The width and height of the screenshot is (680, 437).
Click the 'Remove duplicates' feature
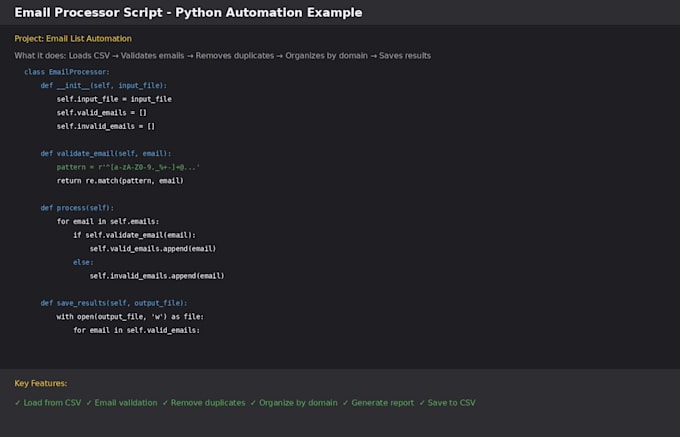[x=204, y=403]
